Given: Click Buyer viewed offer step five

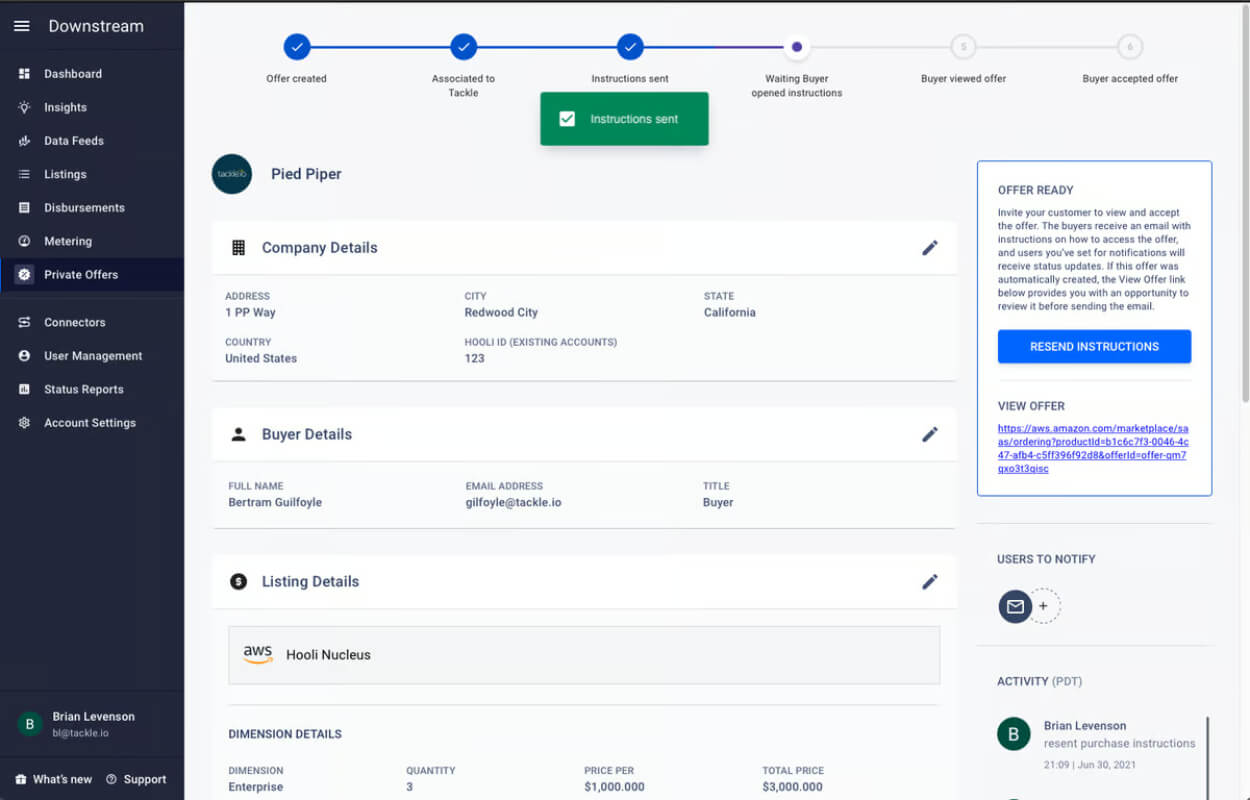Looking at the screenshot, I should point(963,46).
